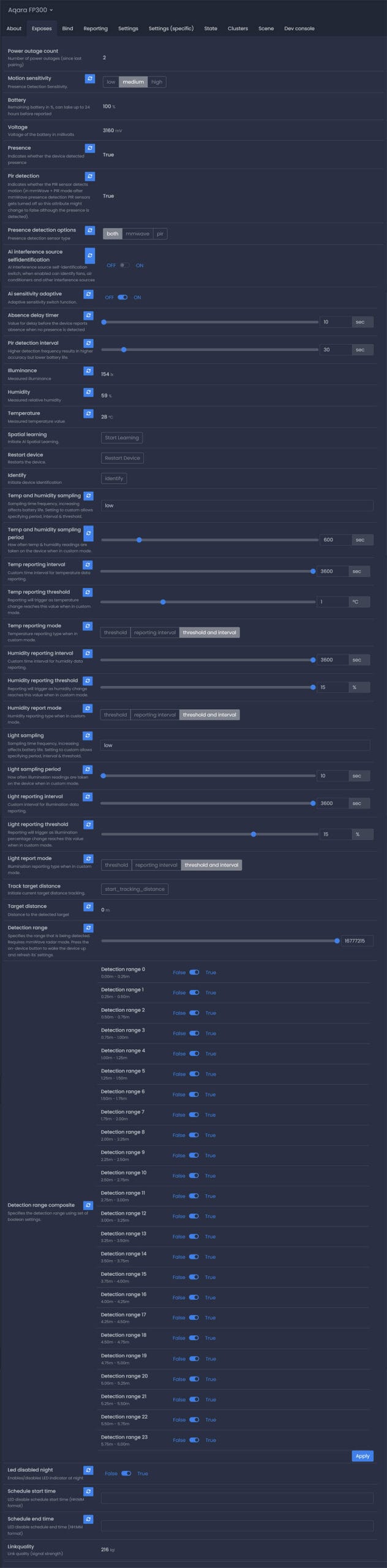Click refresh icon next to Presence
The height and width of the screenshot is (1568, 387).
coord(89,148)
